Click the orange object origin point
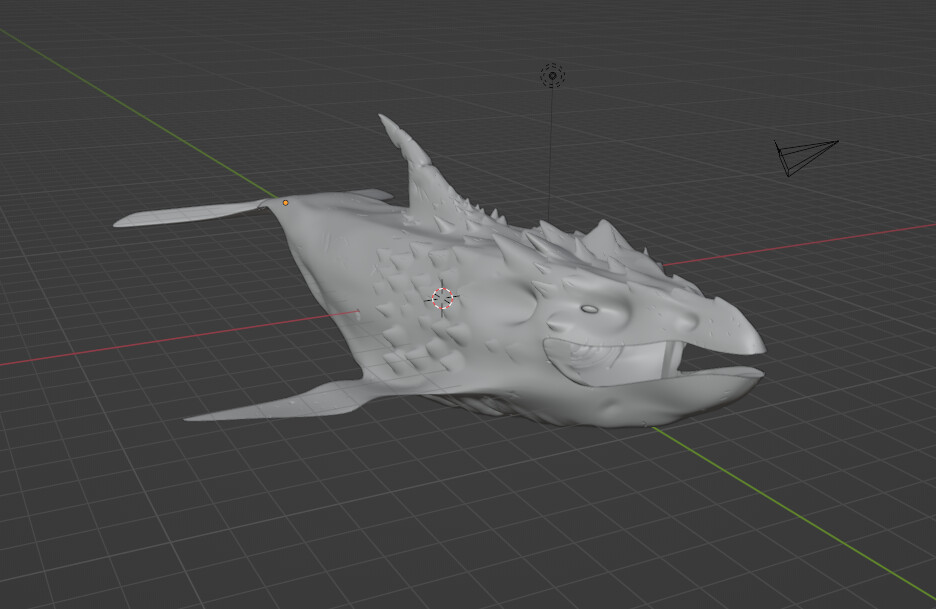 pyautogui.click(x=285, y=201)
